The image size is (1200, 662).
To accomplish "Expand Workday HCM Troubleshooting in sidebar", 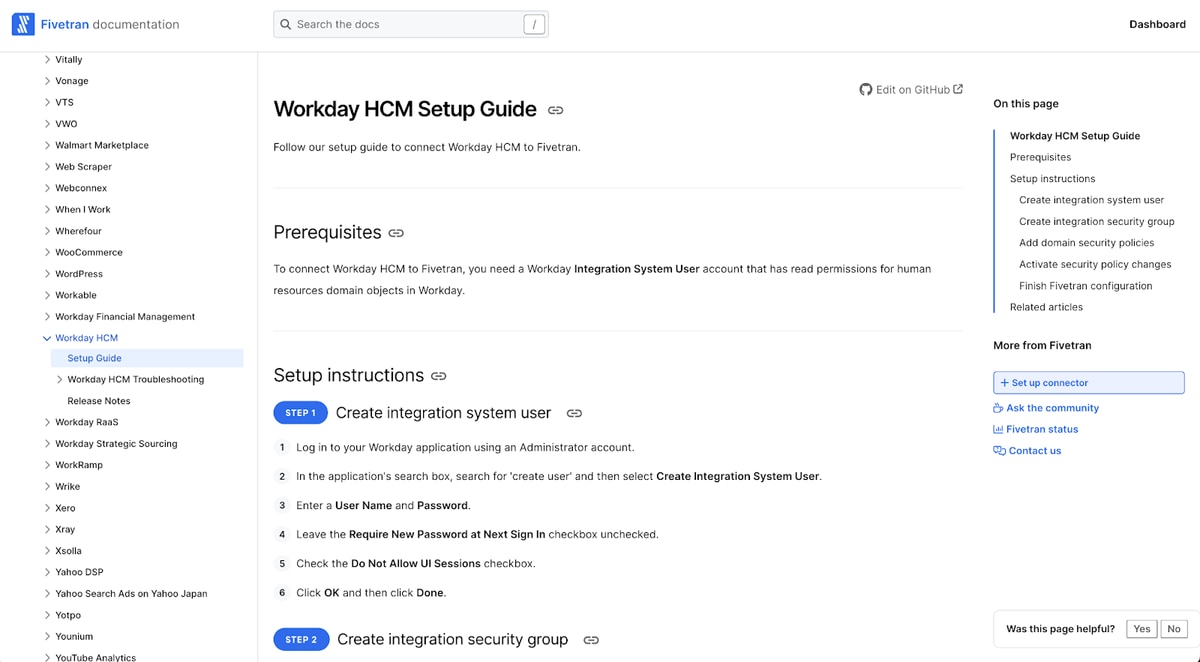I will [59, 380].
